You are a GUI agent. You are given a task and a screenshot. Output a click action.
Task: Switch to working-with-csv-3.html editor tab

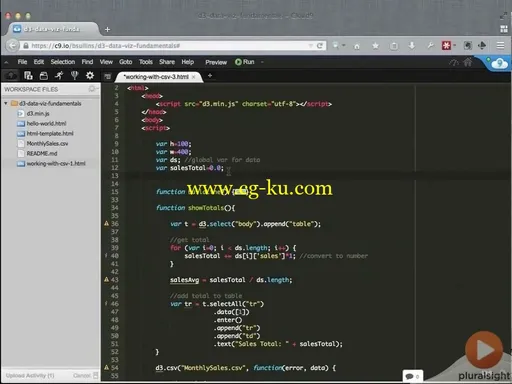pos(156,77)
